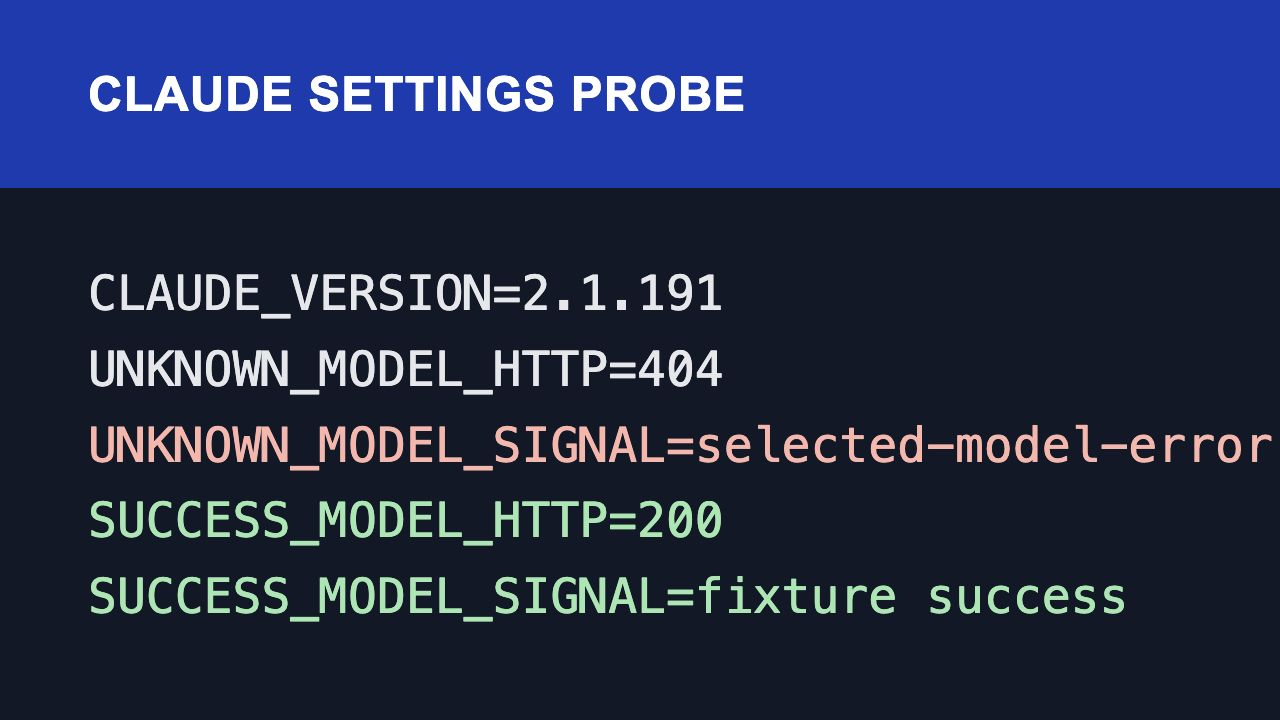Screen dimensions: 1280x720
Task: Select the 404 status code value
Action: tap(680, 371)
